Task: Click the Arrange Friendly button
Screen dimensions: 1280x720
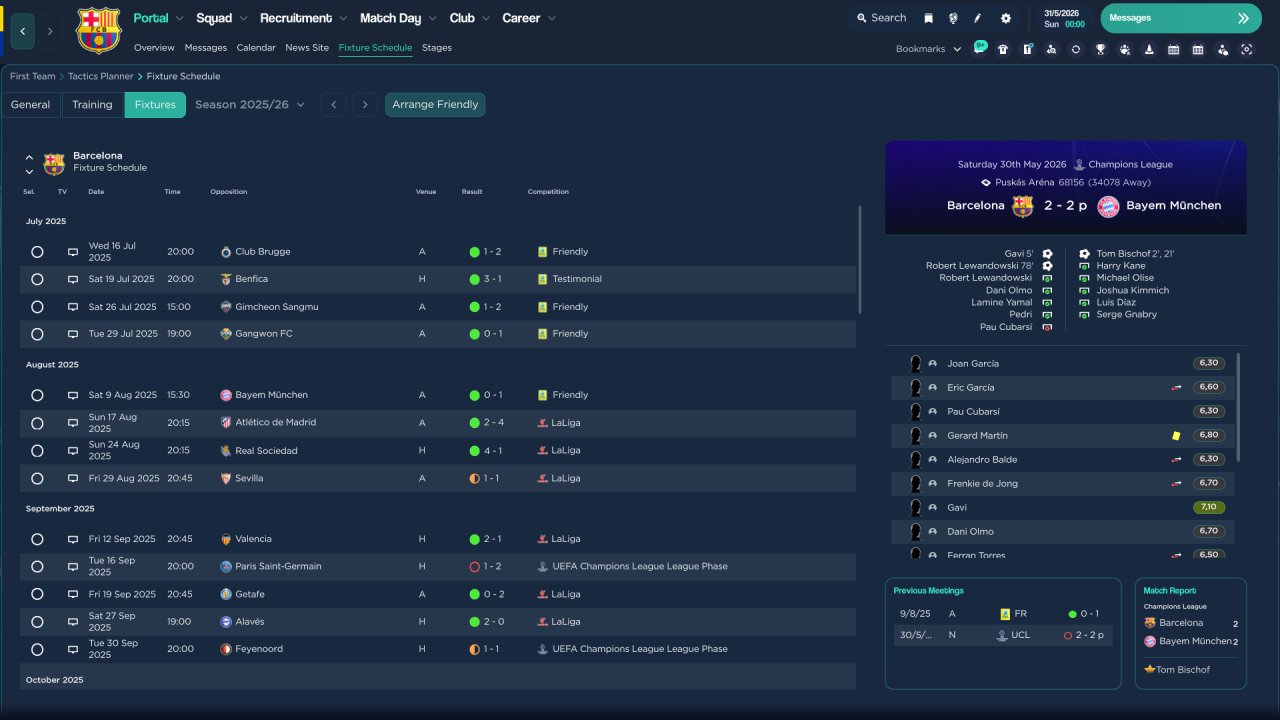Action: [435, 105]
